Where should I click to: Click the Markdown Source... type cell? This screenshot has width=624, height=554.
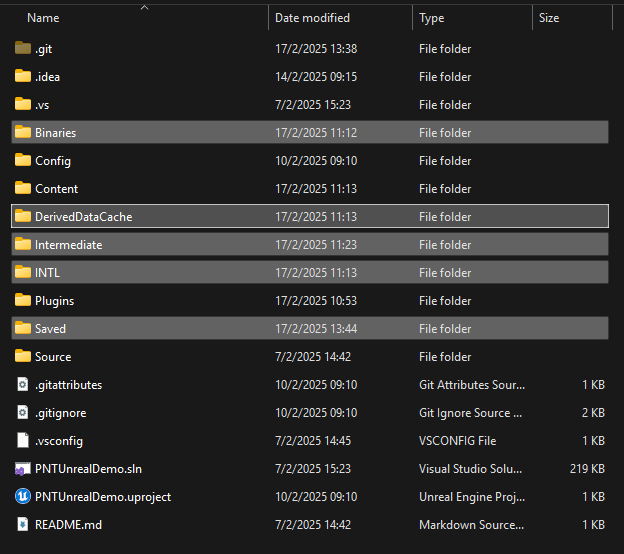coord(472,525)
